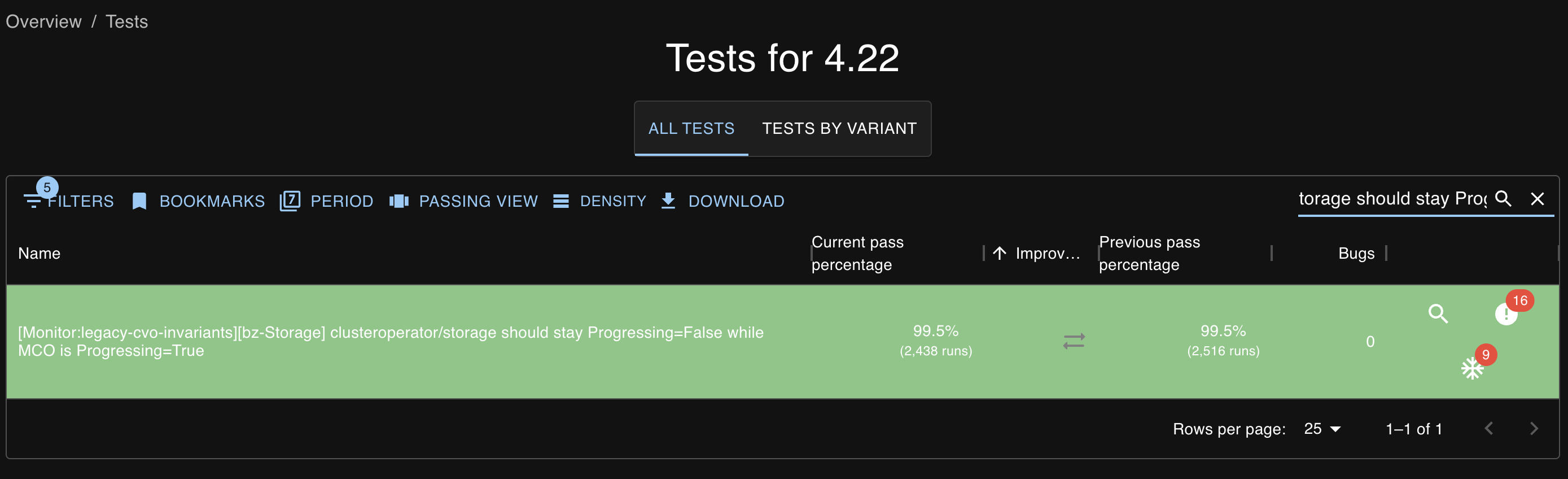Image resolution: width=1568 pixels, height=479 pixels.
Task: Open the Period selector
Action: 327,201
